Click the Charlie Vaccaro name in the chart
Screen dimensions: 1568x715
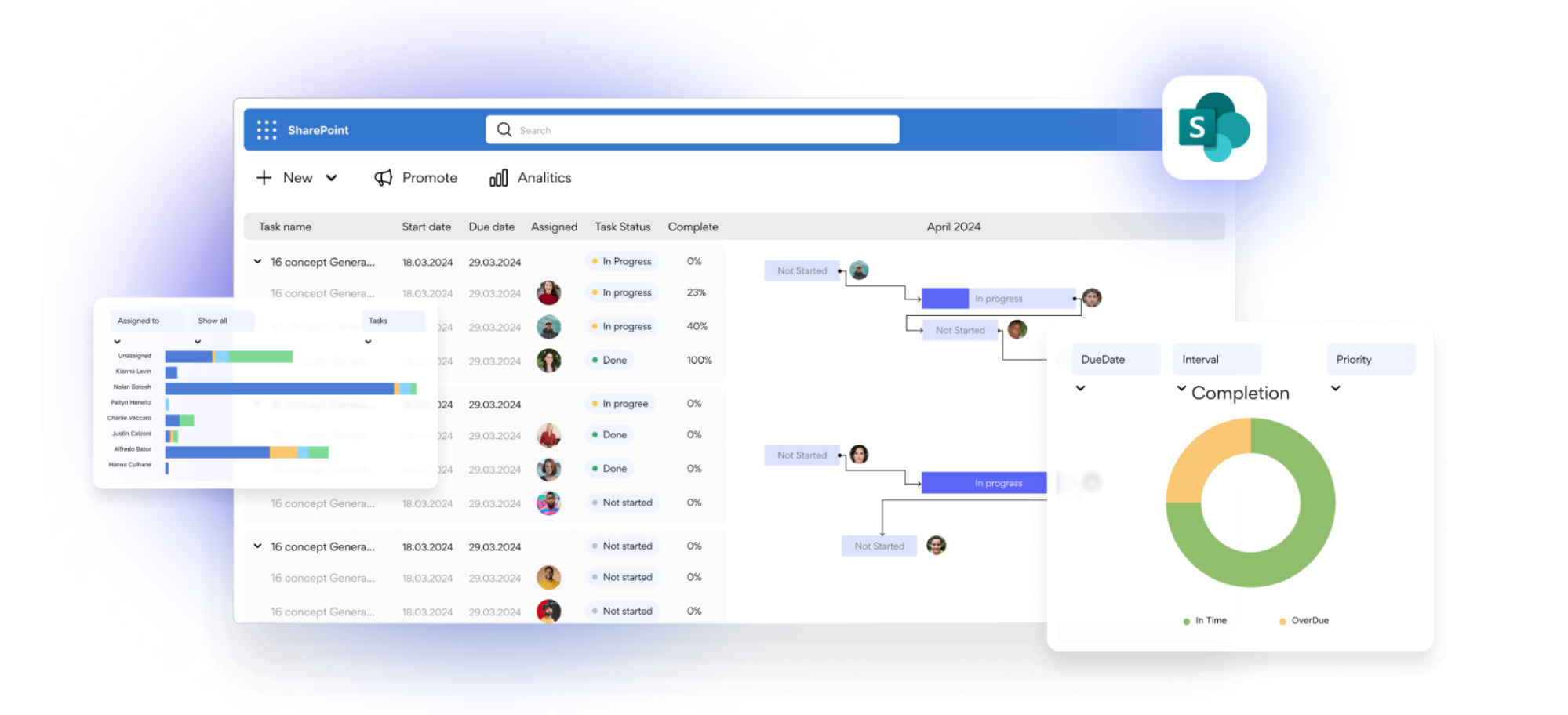coord(129,418)
